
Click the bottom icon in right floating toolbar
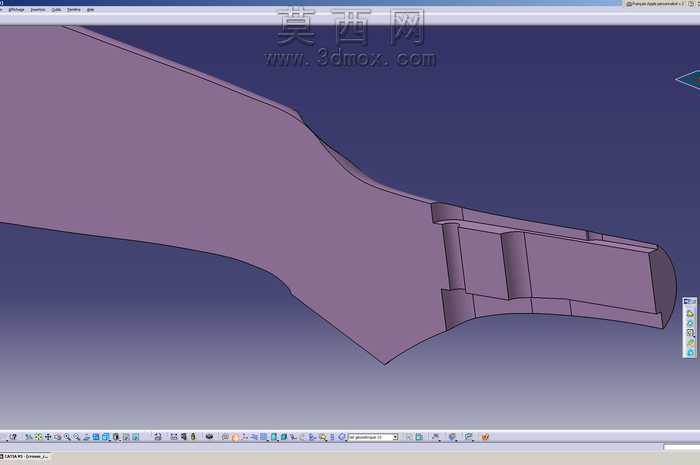690,353
